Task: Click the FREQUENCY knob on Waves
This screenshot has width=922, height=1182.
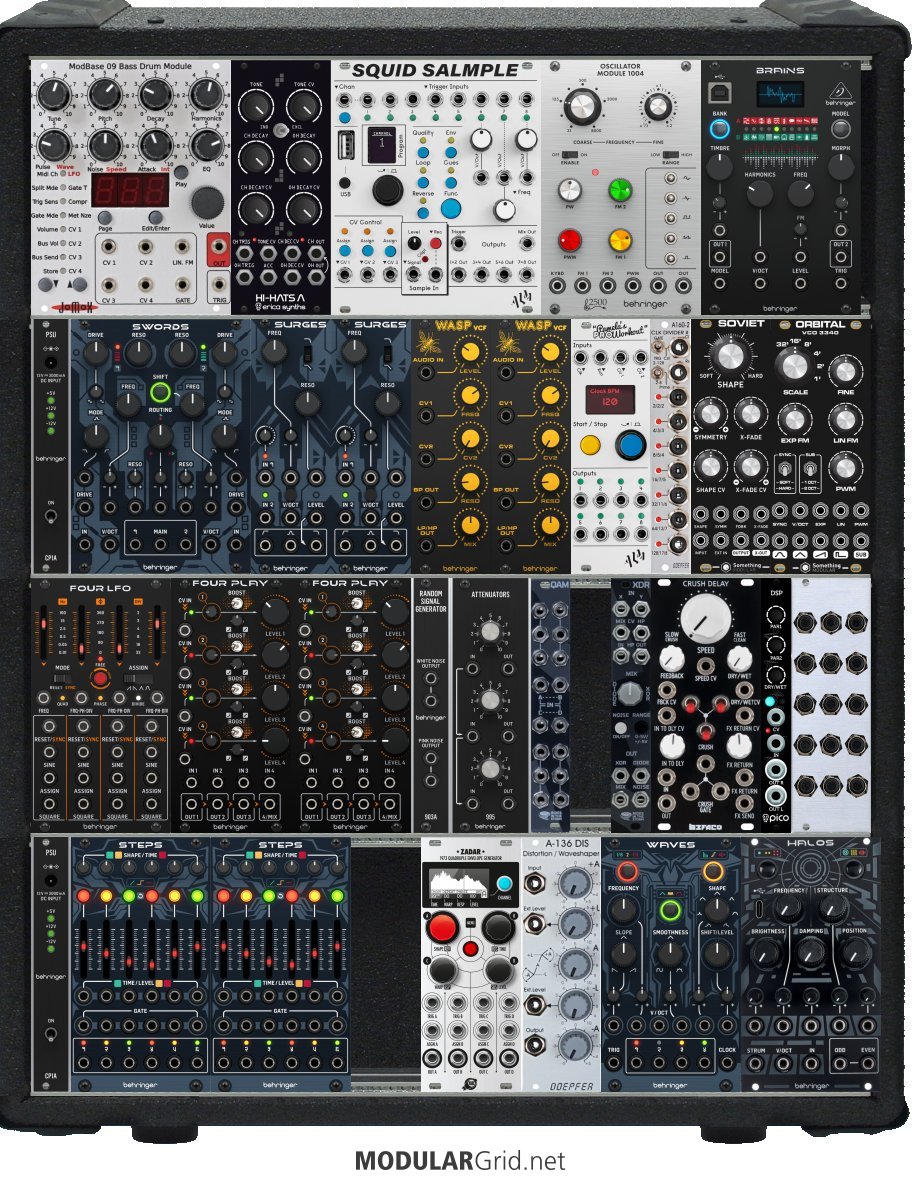Action: (x=623, y=909)
